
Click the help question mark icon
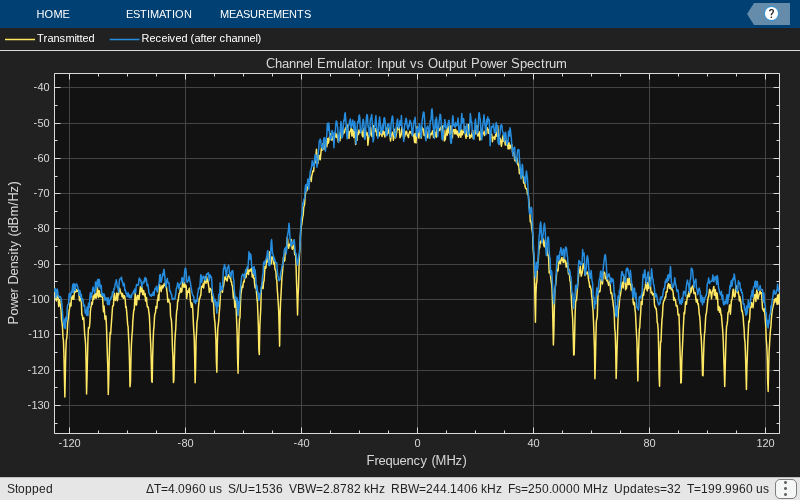tap(771, 14)
